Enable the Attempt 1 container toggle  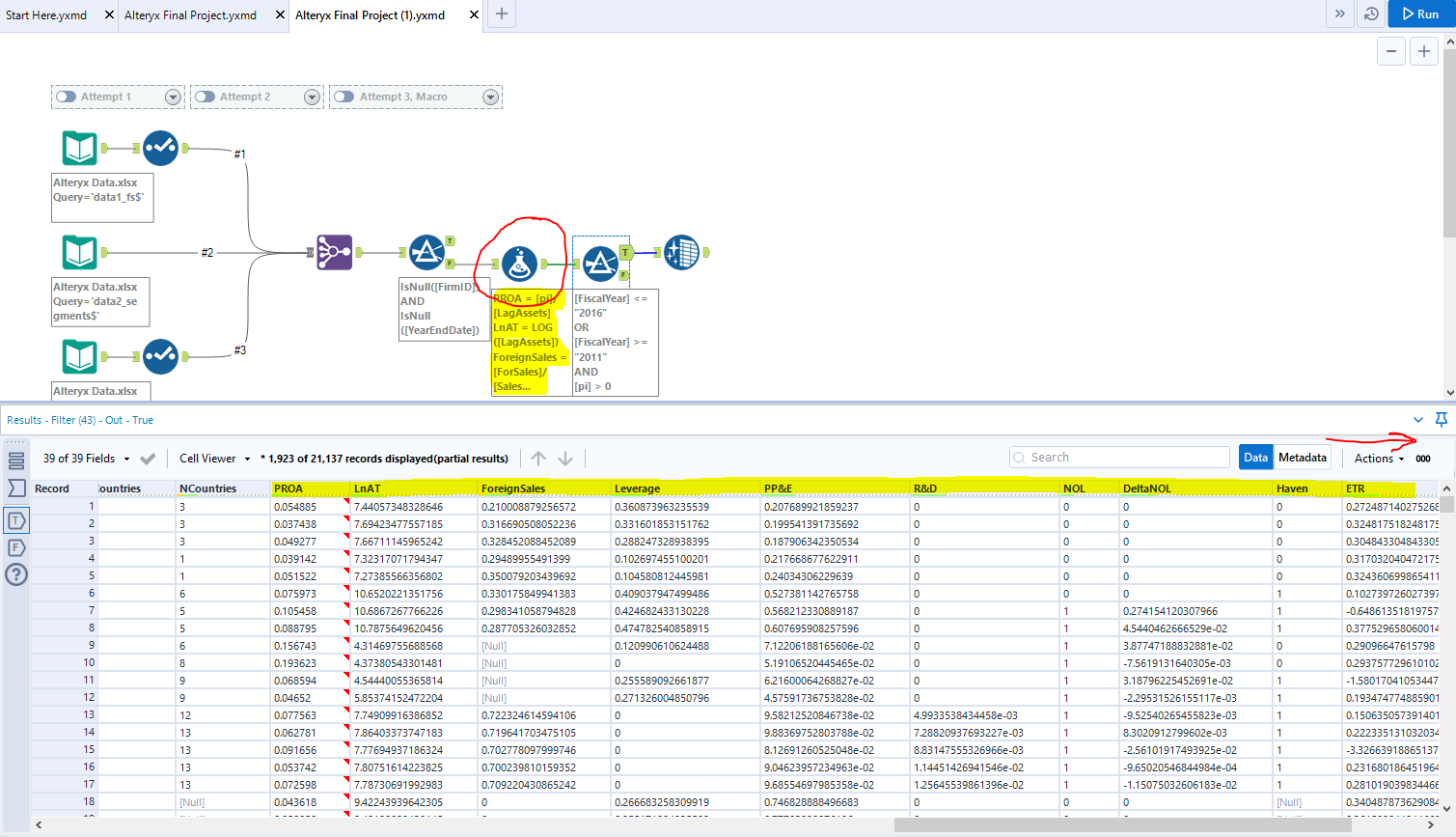[x=67, y=97]
